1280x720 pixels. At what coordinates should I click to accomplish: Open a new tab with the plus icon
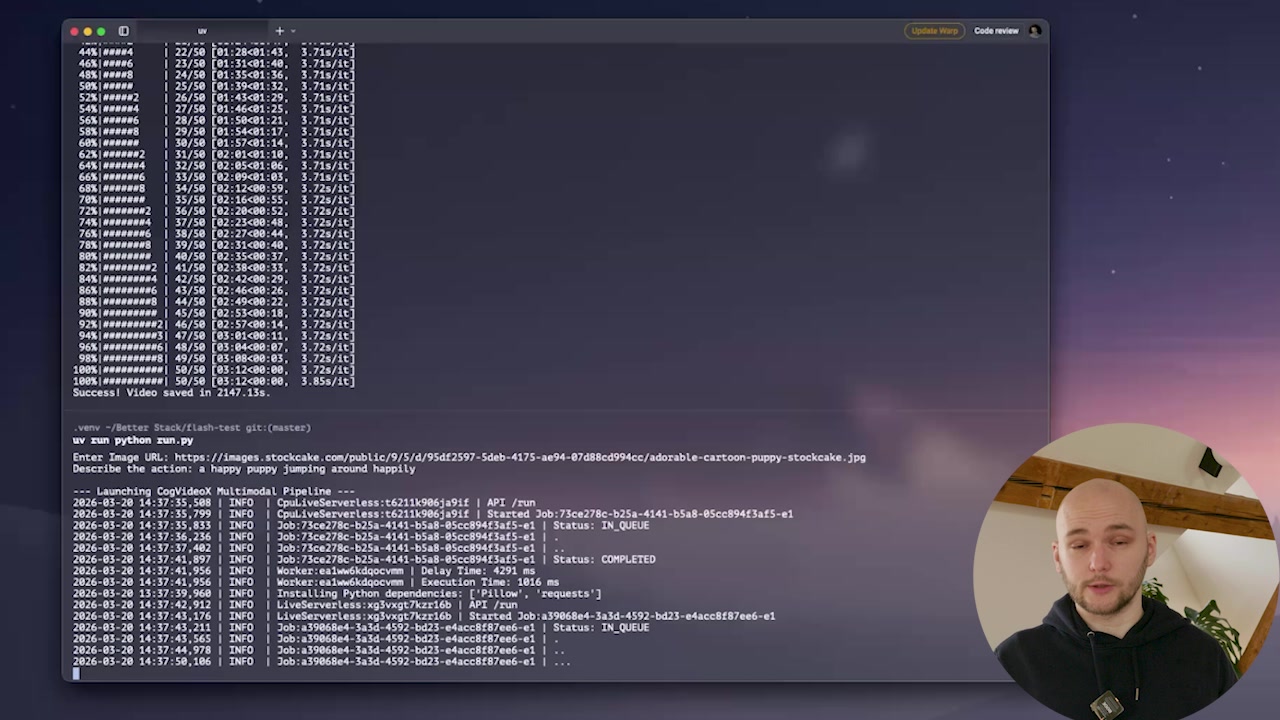tap(279, 31)
